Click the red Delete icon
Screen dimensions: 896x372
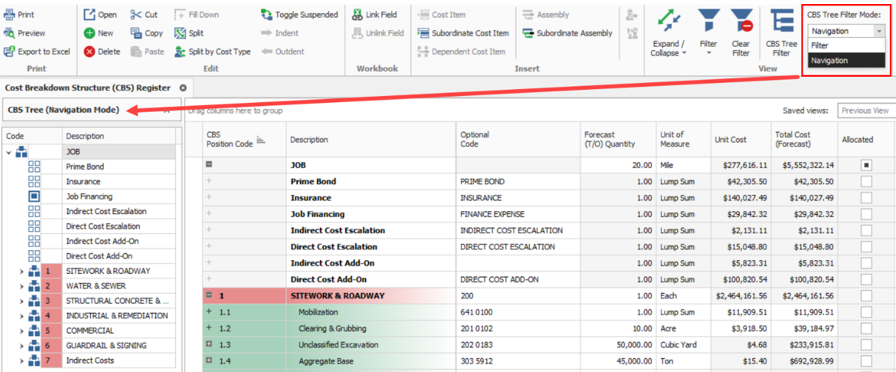(x=89, y=51)
